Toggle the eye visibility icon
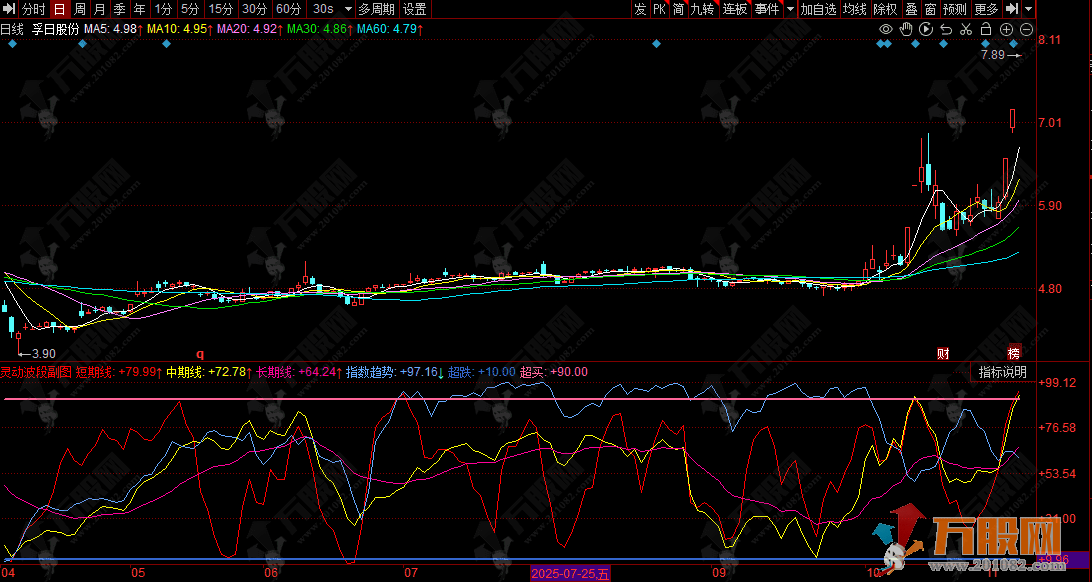Screen dimensions: 1092x582 coord(885,29)
